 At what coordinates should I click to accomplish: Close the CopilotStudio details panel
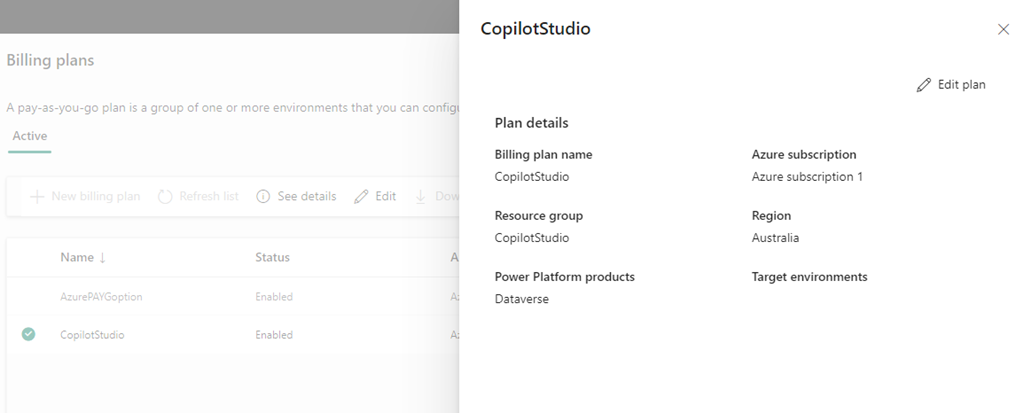click(1003, 30)
